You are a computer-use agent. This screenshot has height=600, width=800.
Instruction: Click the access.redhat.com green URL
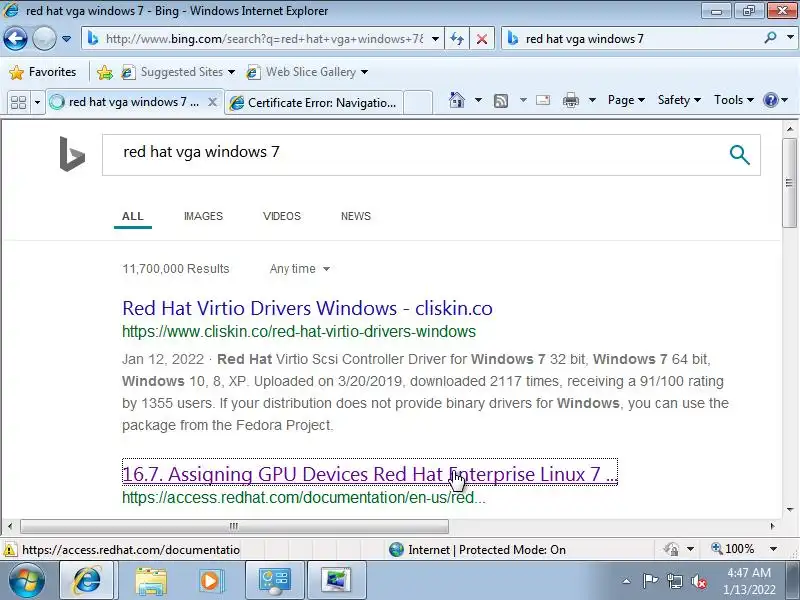coord(304,497)
